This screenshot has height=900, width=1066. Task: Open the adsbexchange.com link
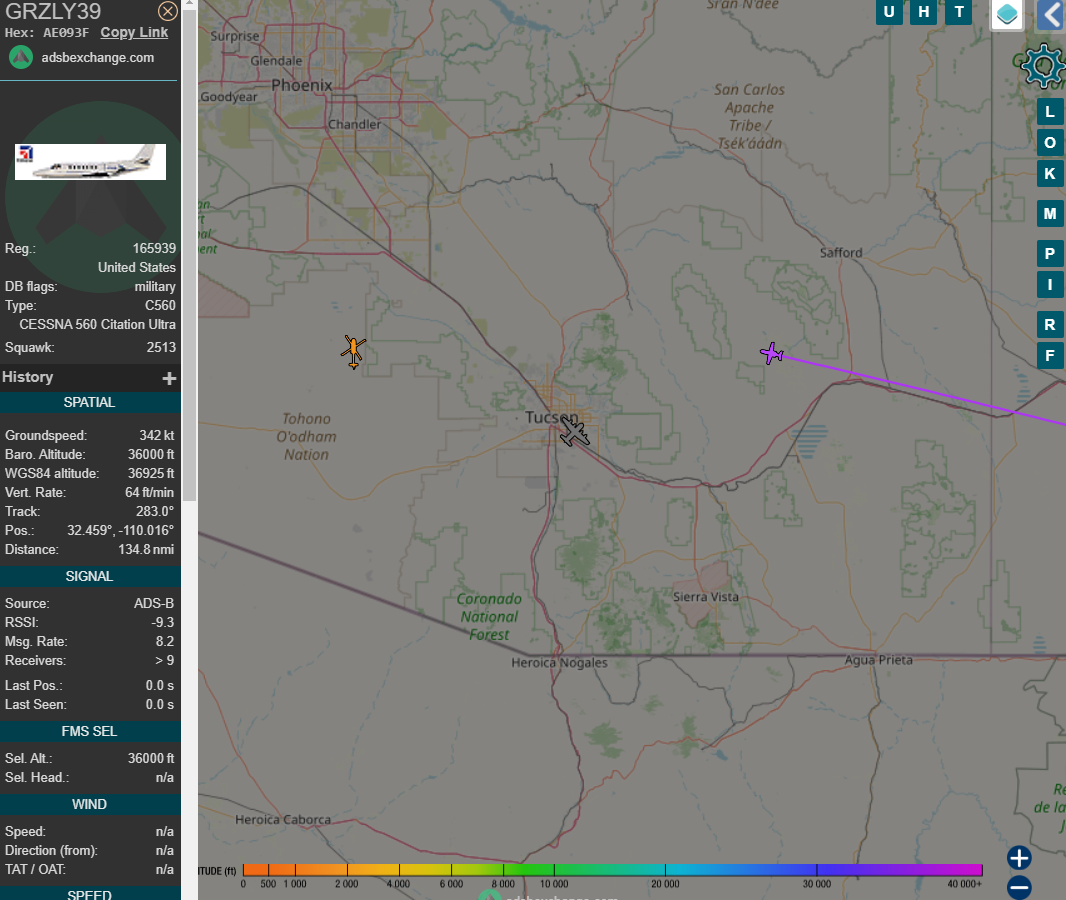98,58
